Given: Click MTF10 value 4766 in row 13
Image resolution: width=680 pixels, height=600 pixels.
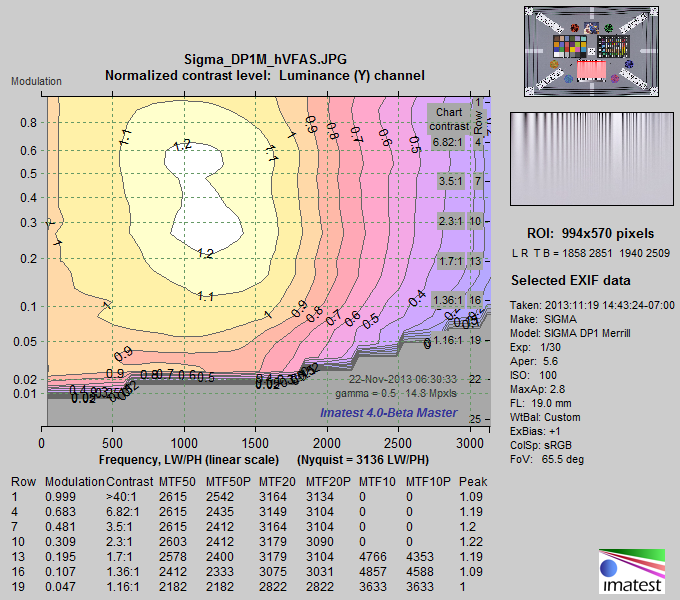Looking at the screenshot, I should tap(373, 557).
